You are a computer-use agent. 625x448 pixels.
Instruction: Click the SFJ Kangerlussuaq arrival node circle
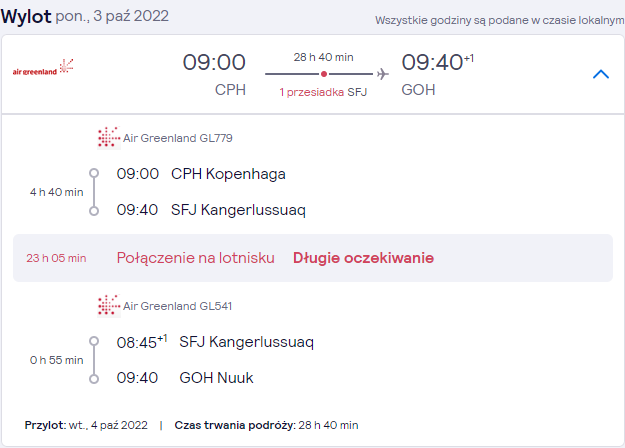[x=94, y=211]
